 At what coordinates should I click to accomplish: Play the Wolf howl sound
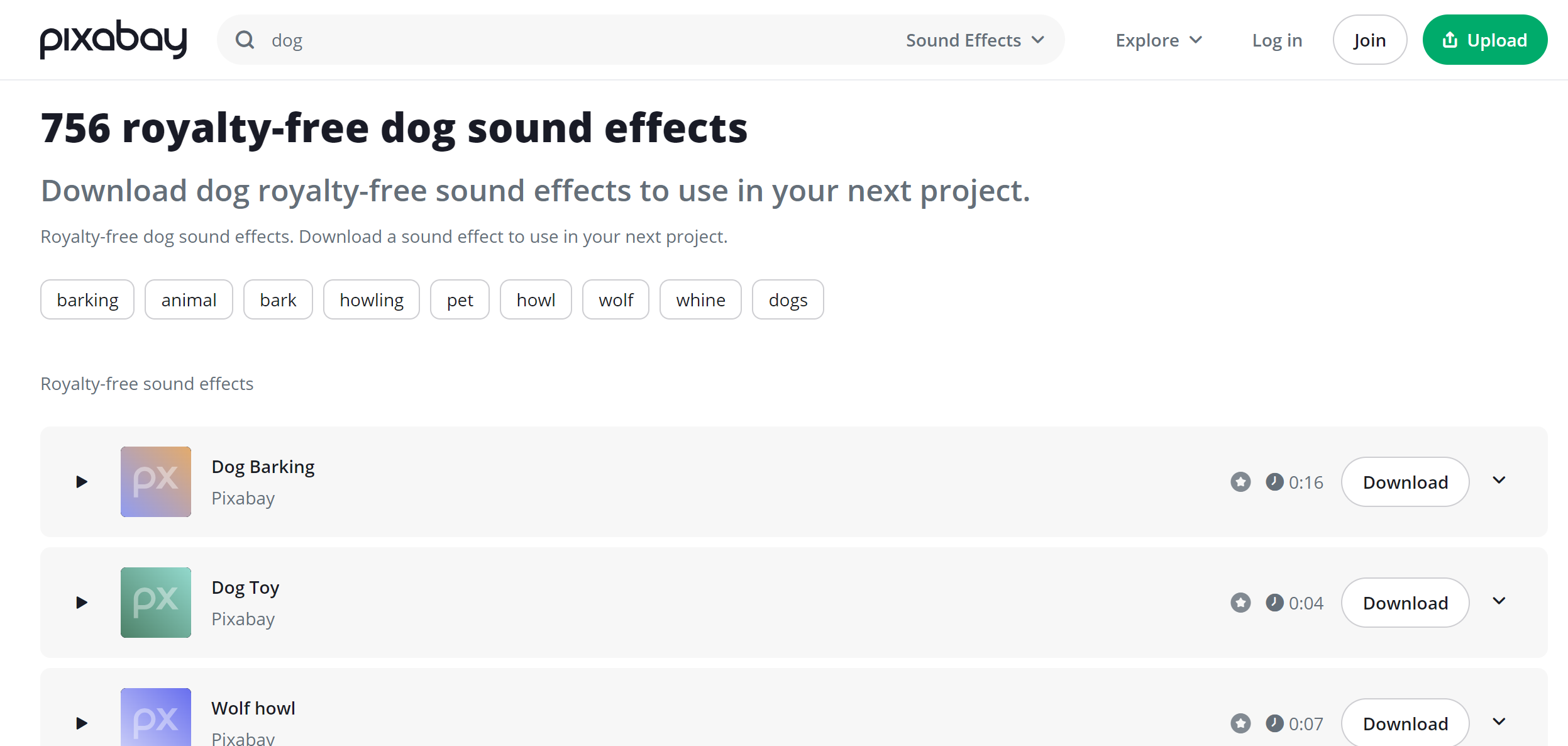point(82,723)
